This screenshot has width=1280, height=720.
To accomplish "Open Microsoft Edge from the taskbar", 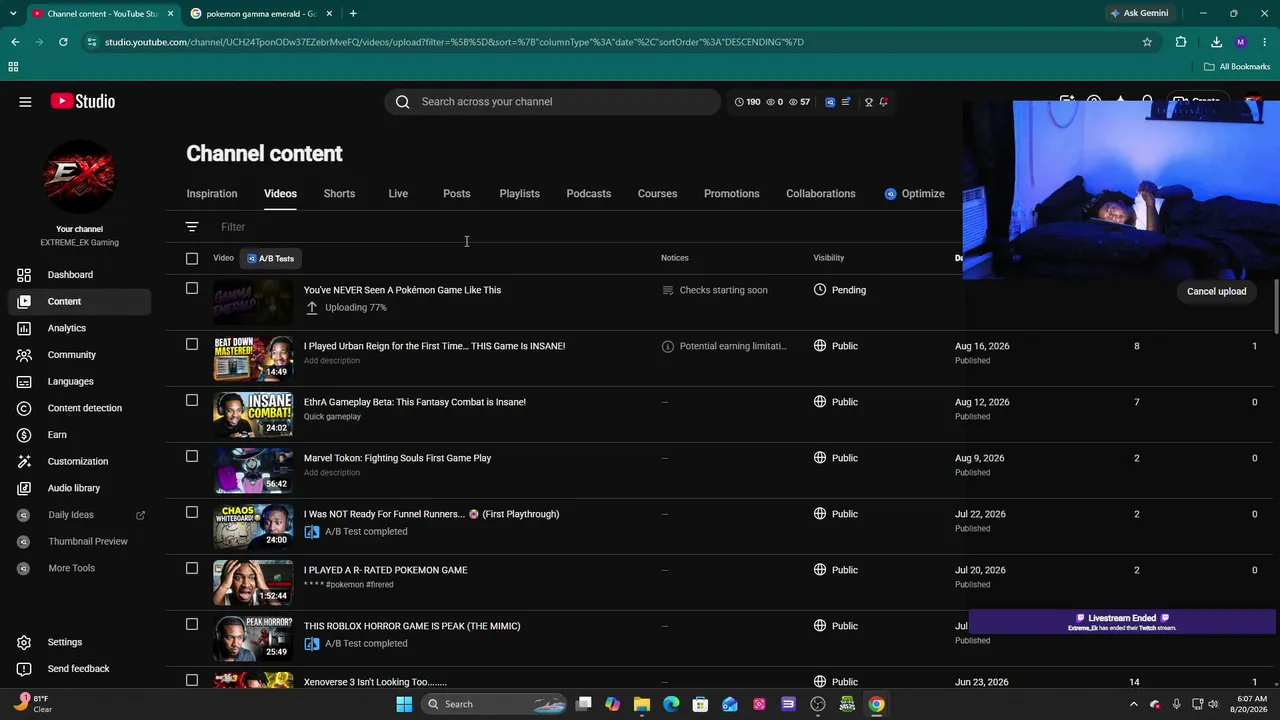I will coord(671,704).
